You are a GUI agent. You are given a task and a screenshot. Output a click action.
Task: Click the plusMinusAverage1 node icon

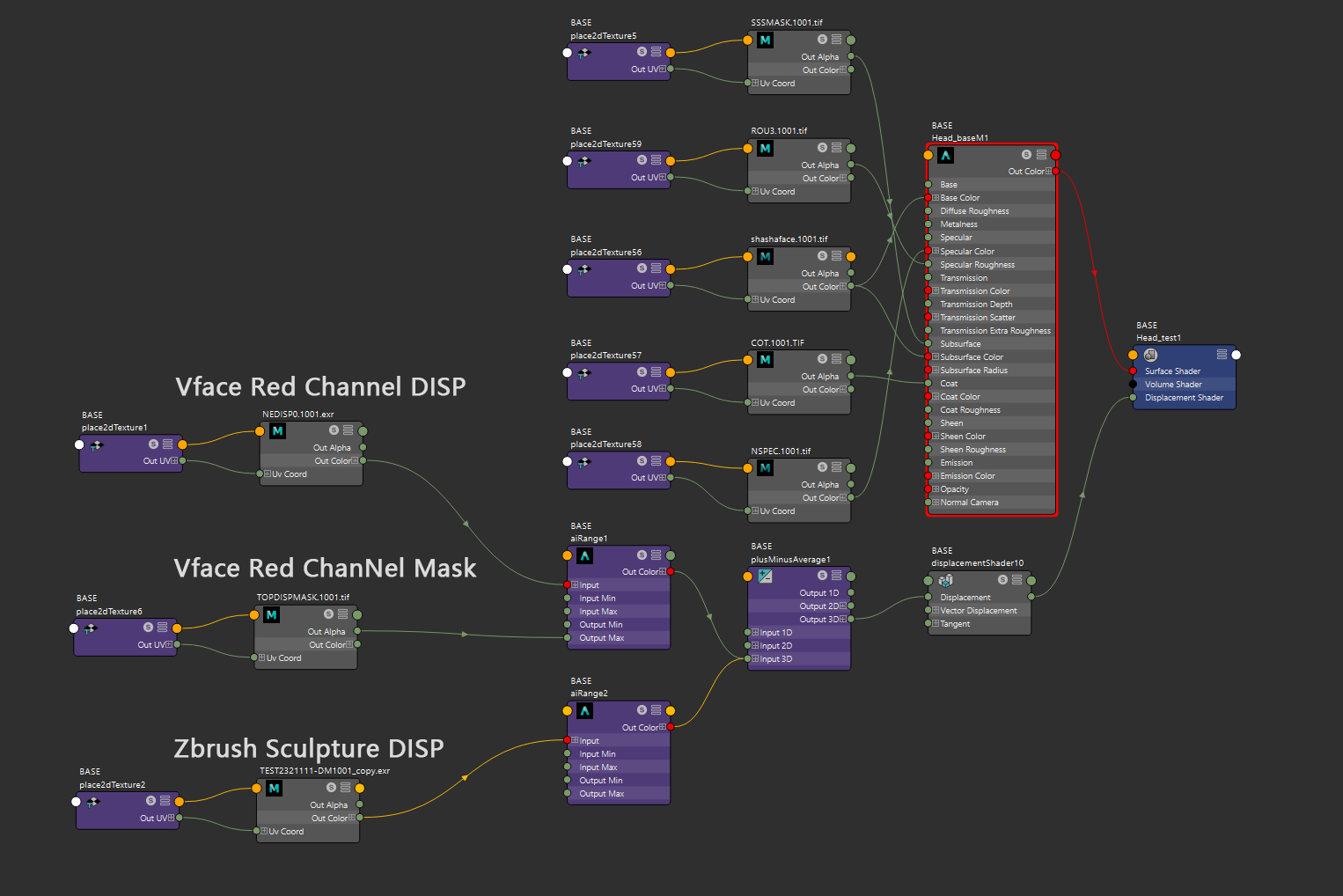765,576
